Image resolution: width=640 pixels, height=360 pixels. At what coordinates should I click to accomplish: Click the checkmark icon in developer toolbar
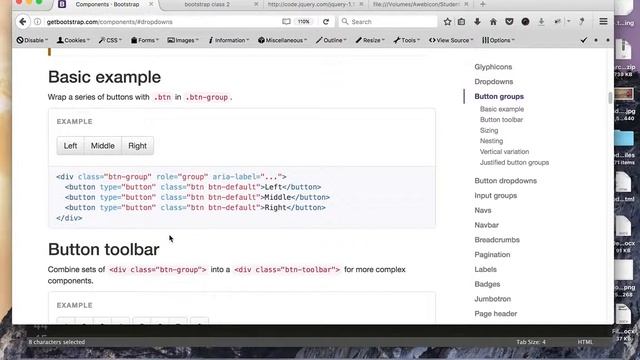coord(584,40)
